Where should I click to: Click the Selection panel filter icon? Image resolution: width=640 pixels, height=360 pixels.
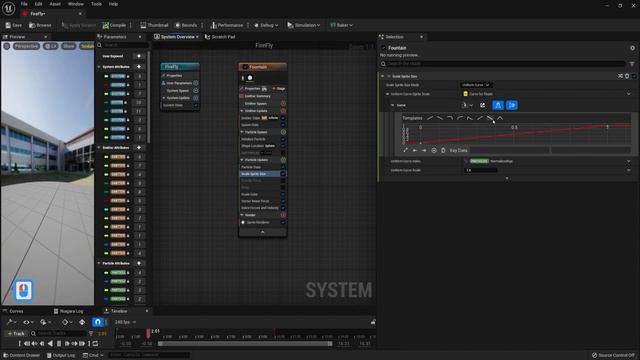click(x=632, y=64)
